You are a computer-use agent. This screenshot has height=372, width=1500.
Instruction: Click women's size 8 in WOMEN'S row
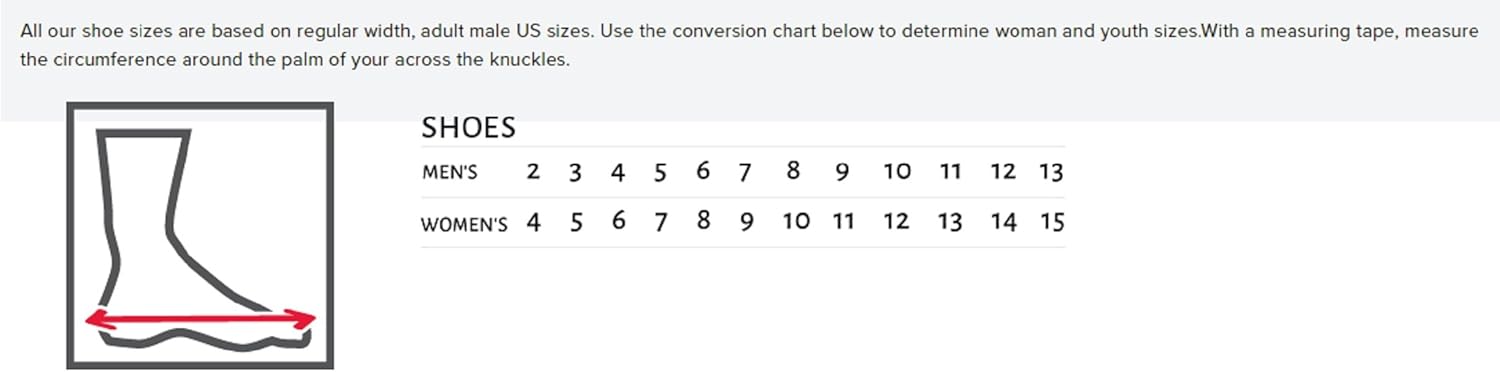(703, 222)
